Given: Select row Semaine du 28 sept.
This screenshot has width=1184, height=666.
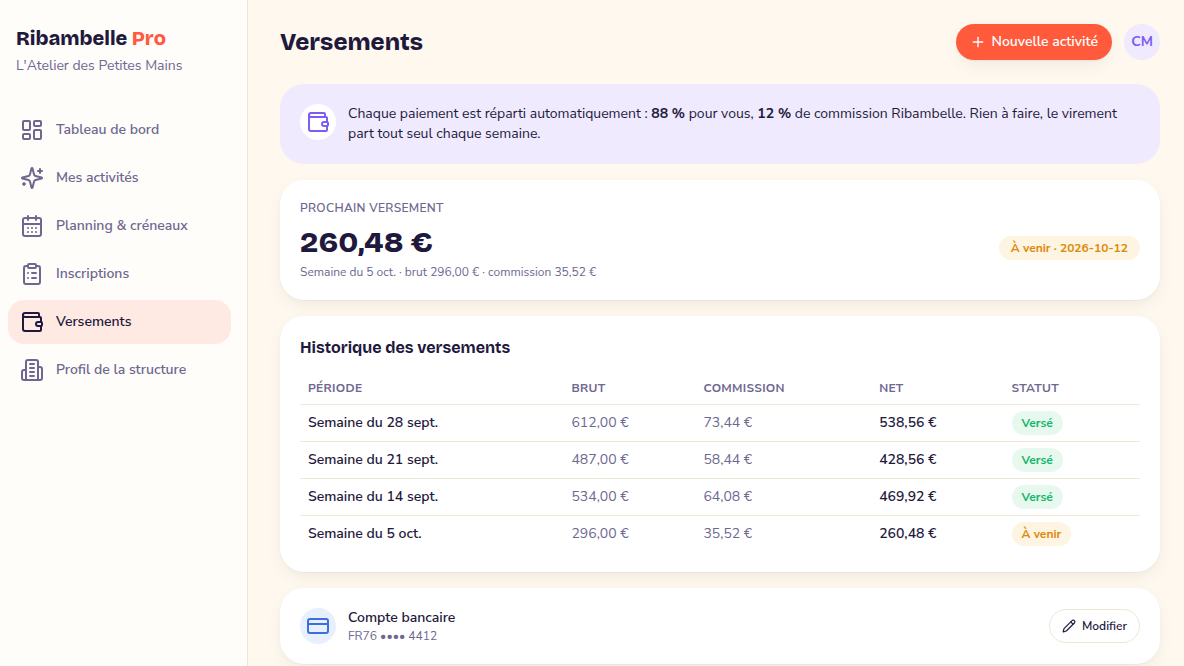Looking at the screenshot, I should 720,423.
